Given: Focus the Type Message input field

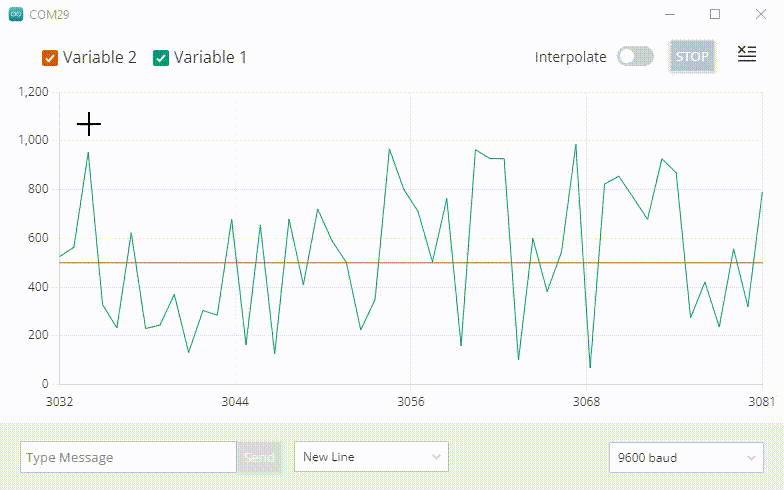Looking at the screenshot, I should point(128,458).
